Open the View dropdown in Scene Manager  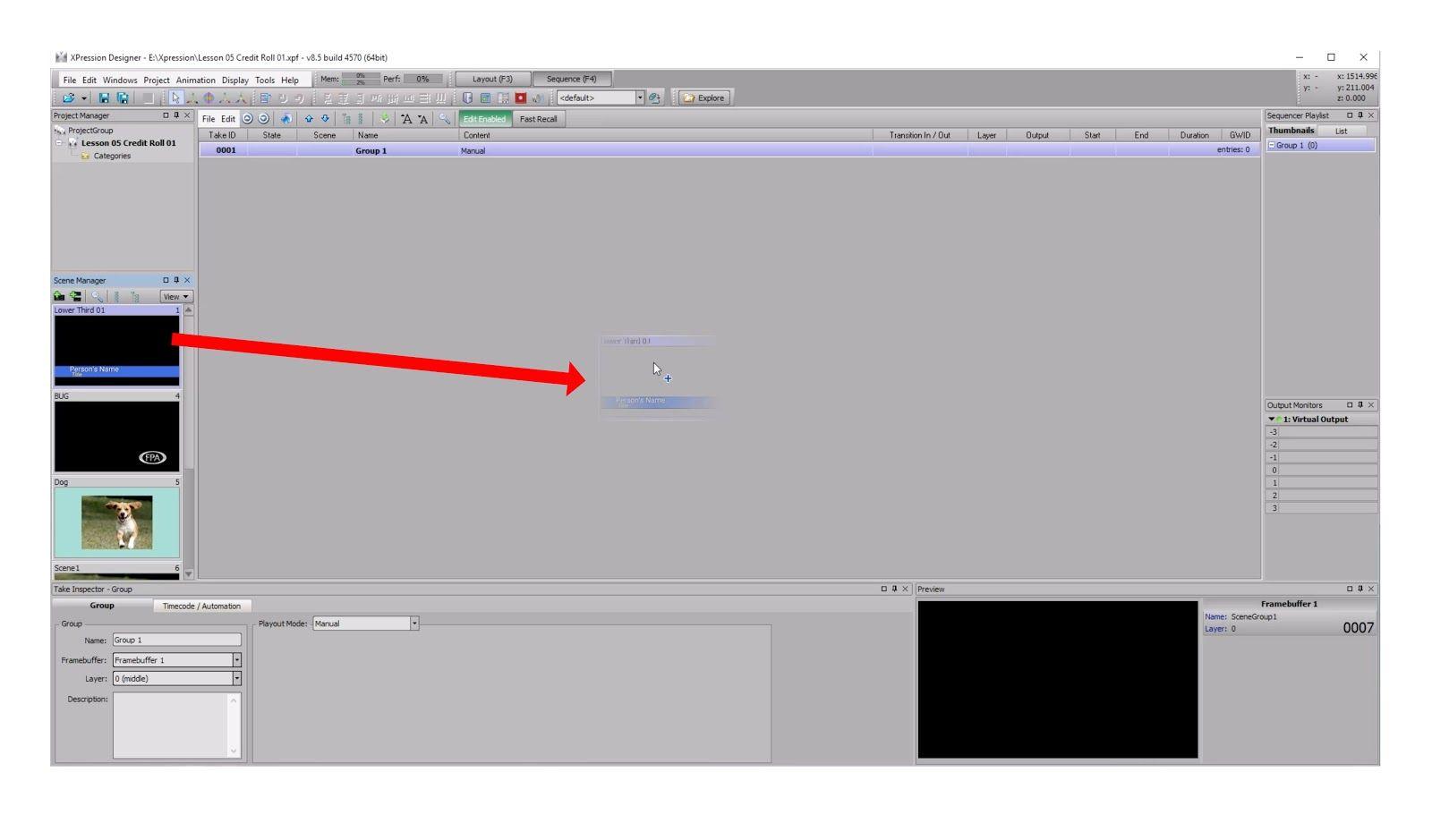coord(176,297)
